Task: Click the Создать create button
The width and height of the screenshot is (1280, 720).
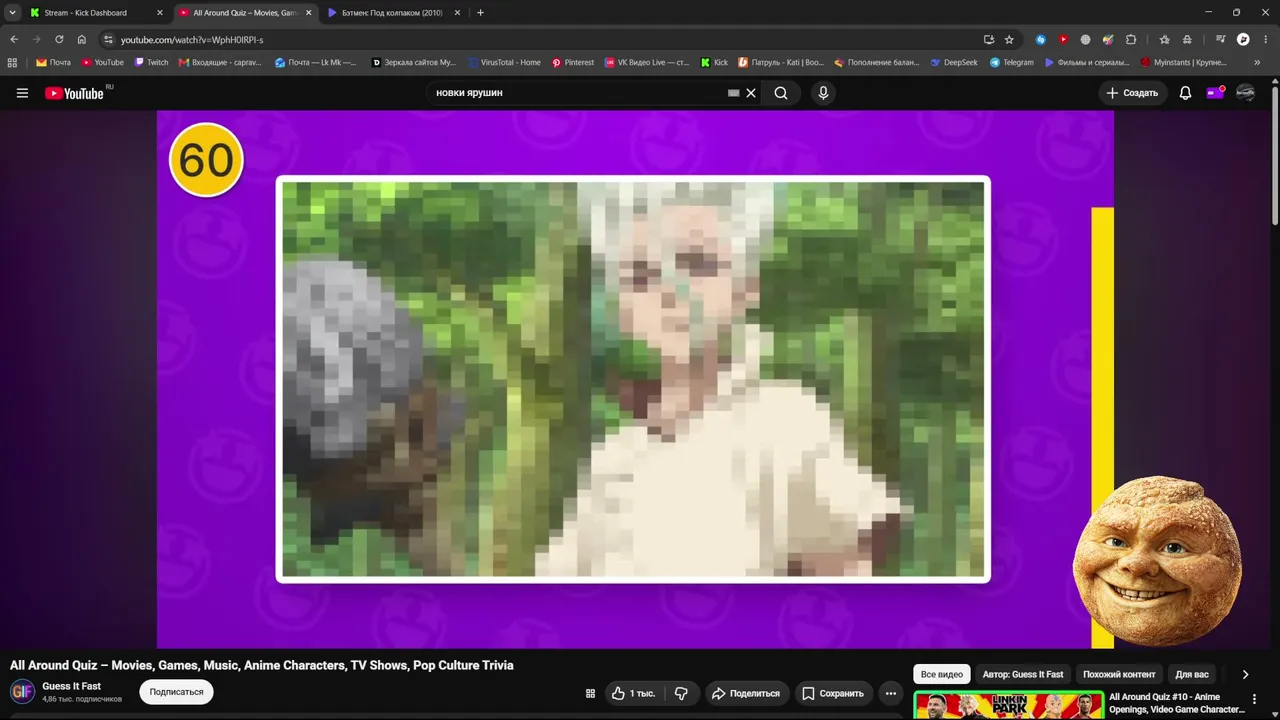Action: 1132,93
